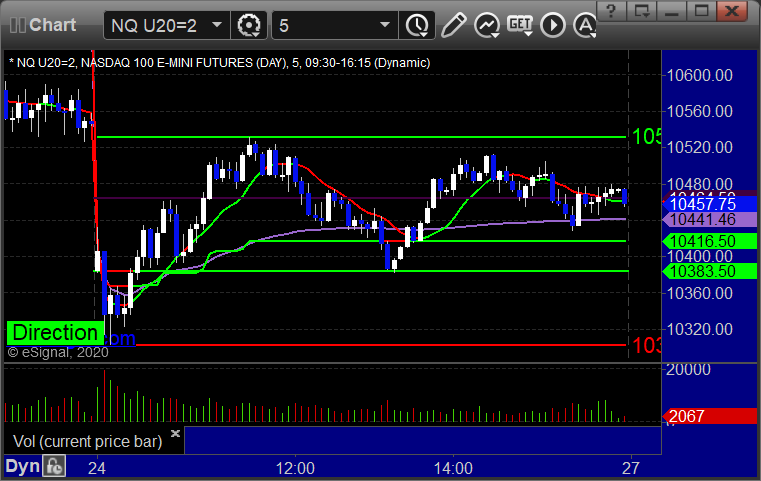
Task: Click the 10360.00 price axis label
Action: pyautogui.click(x=700, y=293)
